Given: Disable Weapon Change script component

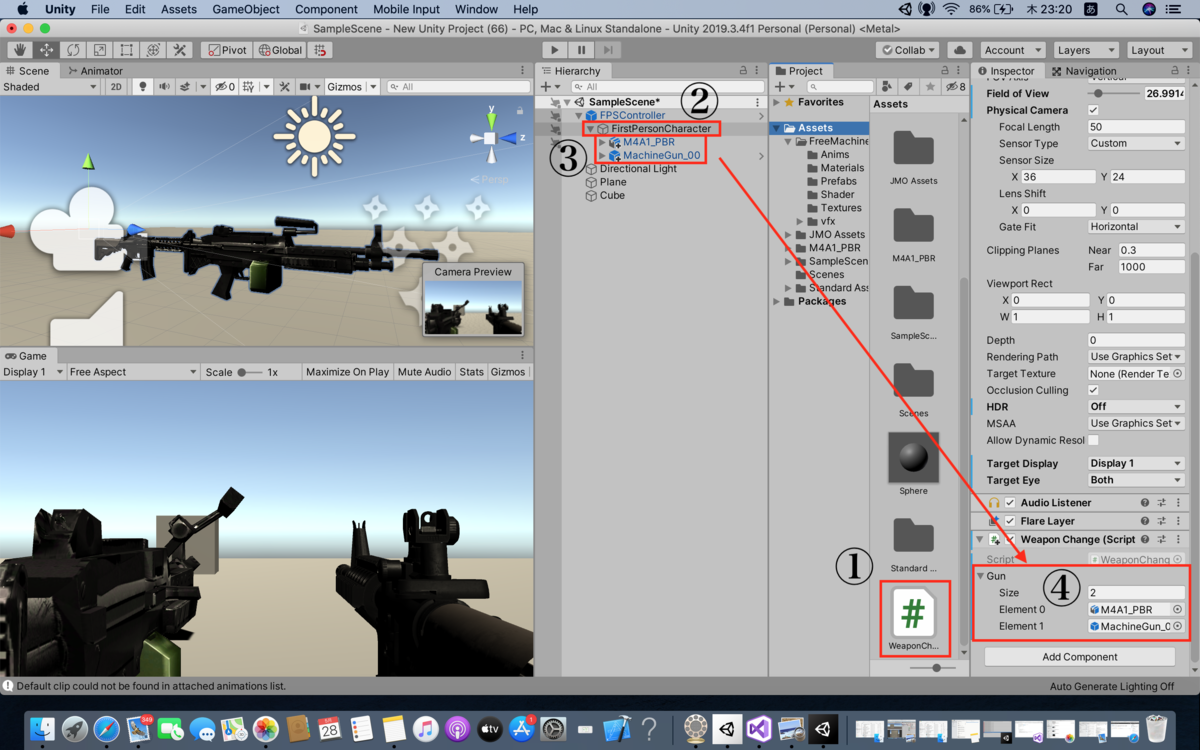Looking at the screenshot, I should [x=1010, y=539].
